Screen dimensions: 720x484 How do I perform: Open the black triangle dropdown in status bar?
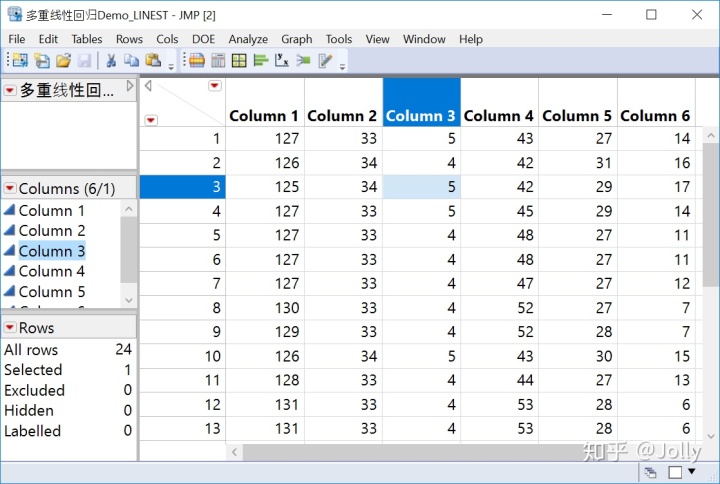692,471
